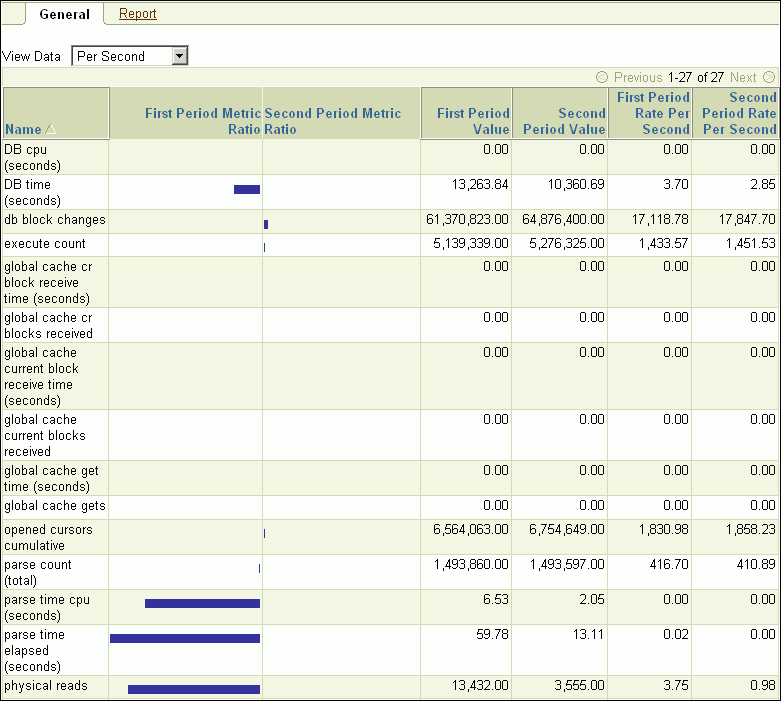Screen dimensions: 781x701
Task: Click the Name column sort triangle
Action: pos(51,130)
